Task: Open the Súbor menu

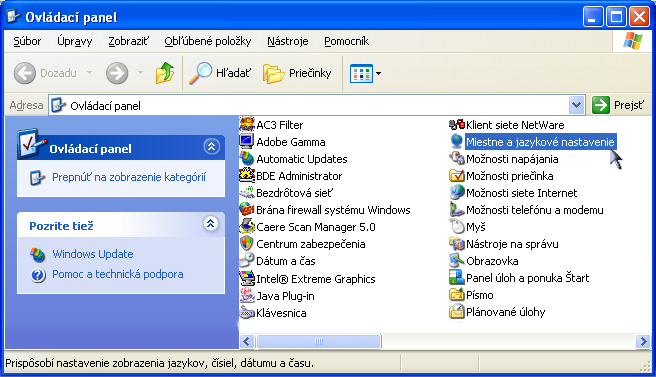Action: 27,41
